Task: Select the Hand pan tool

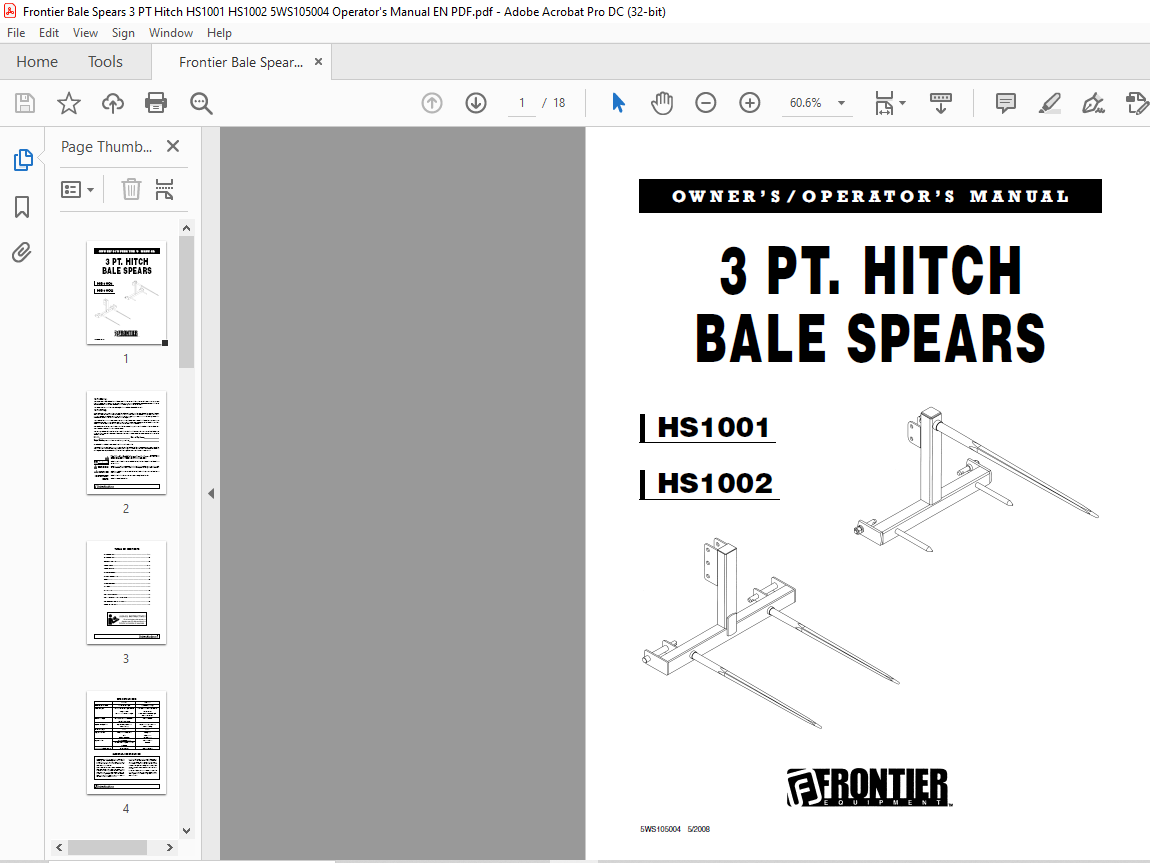Action: (662, 103)
